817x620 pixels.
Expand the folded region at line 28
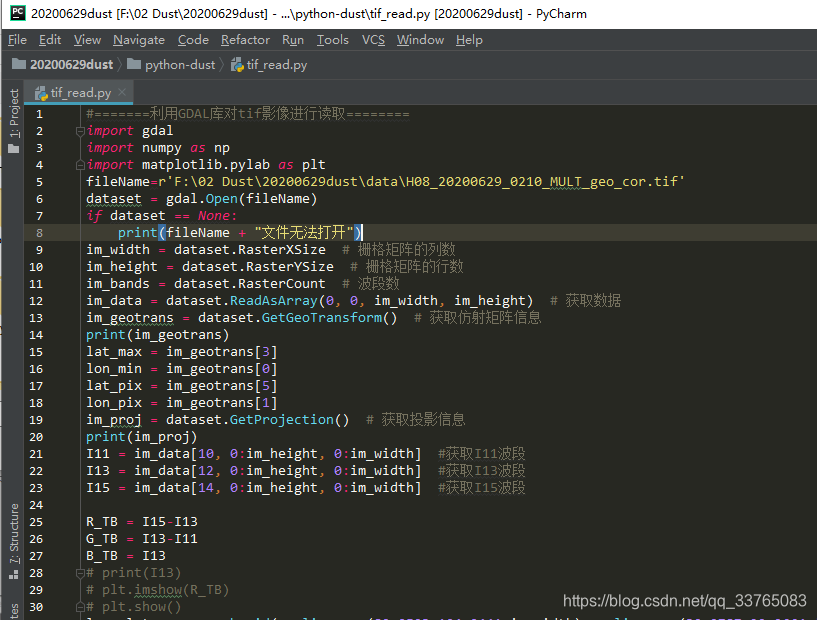point(80,572)
